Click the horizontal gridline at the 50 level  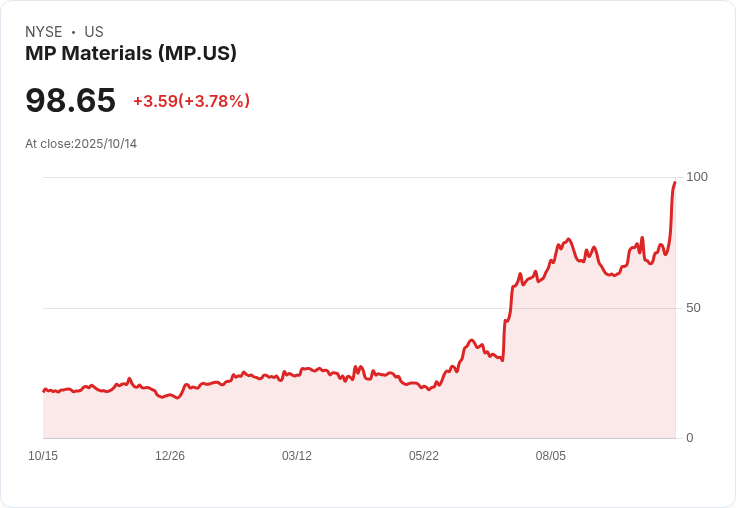pyautogui.click(x=300, y=308)
